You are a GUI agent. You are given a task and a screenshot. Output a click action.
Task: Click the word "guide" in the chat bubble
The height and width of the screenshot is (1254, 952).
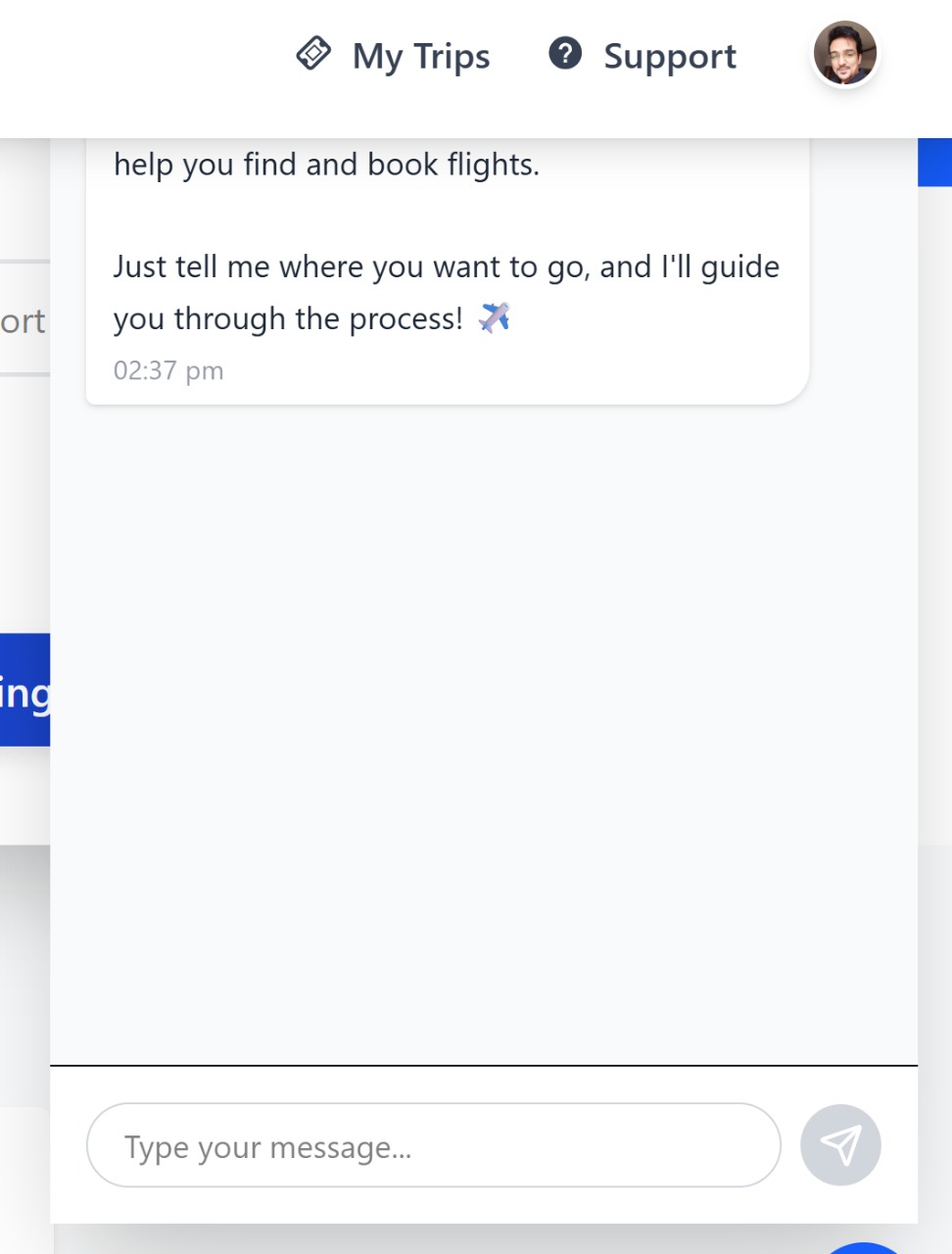point(739,266)
